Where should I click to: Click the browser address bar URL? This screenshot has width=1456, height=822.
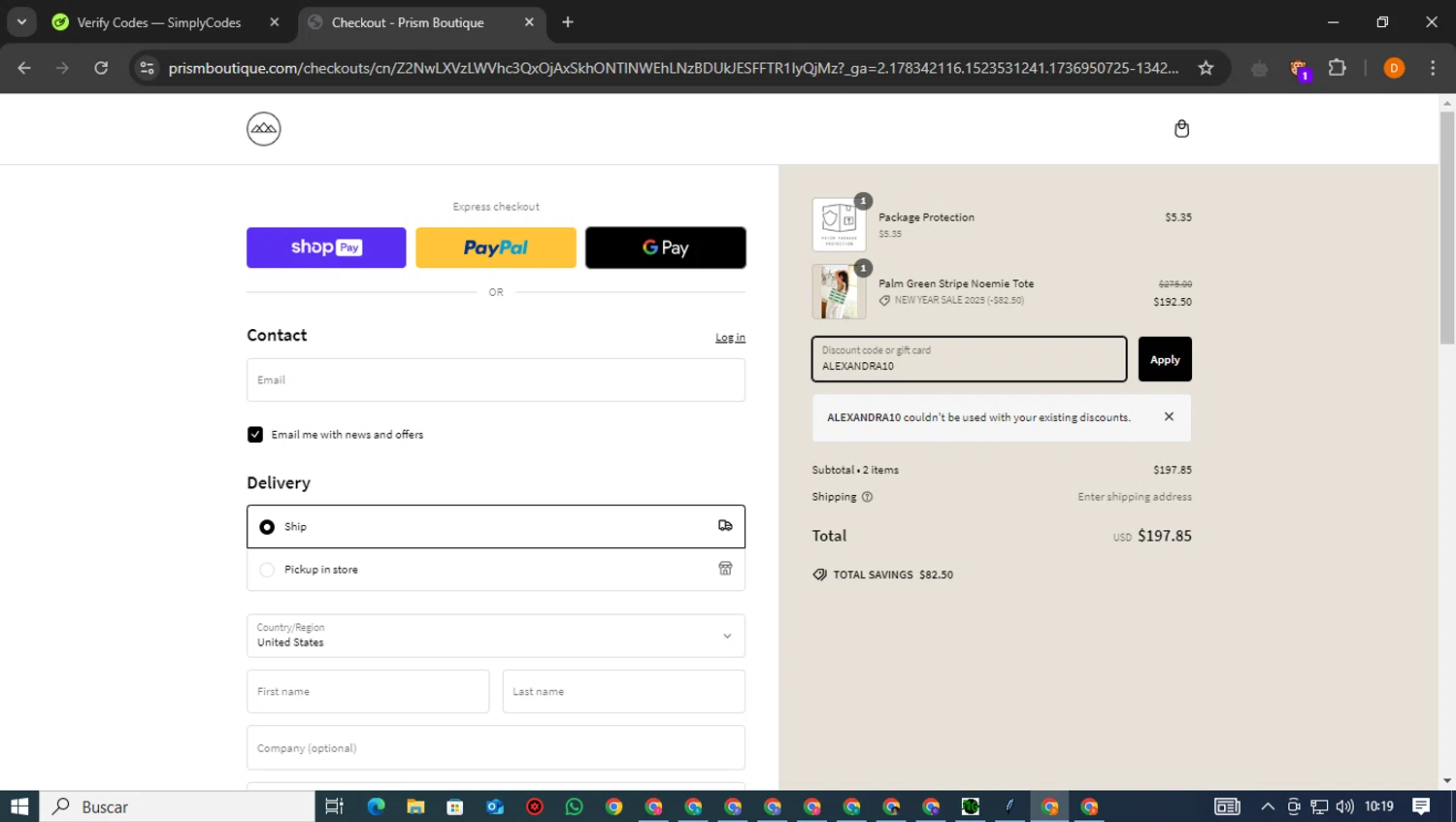(x=674, y=68)
